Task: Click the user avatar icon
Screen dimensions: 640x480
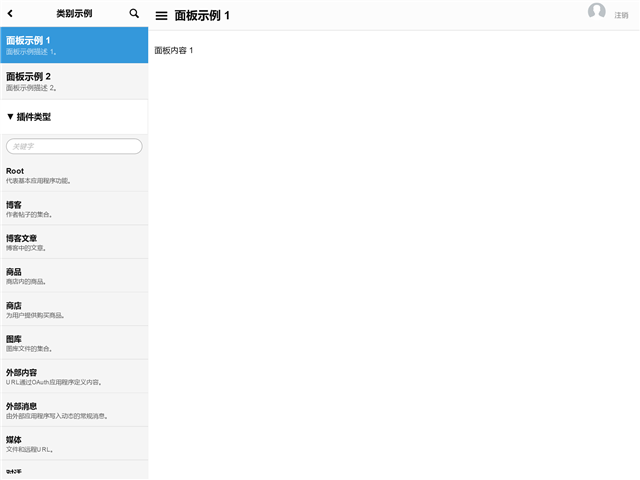Action: 597,12
